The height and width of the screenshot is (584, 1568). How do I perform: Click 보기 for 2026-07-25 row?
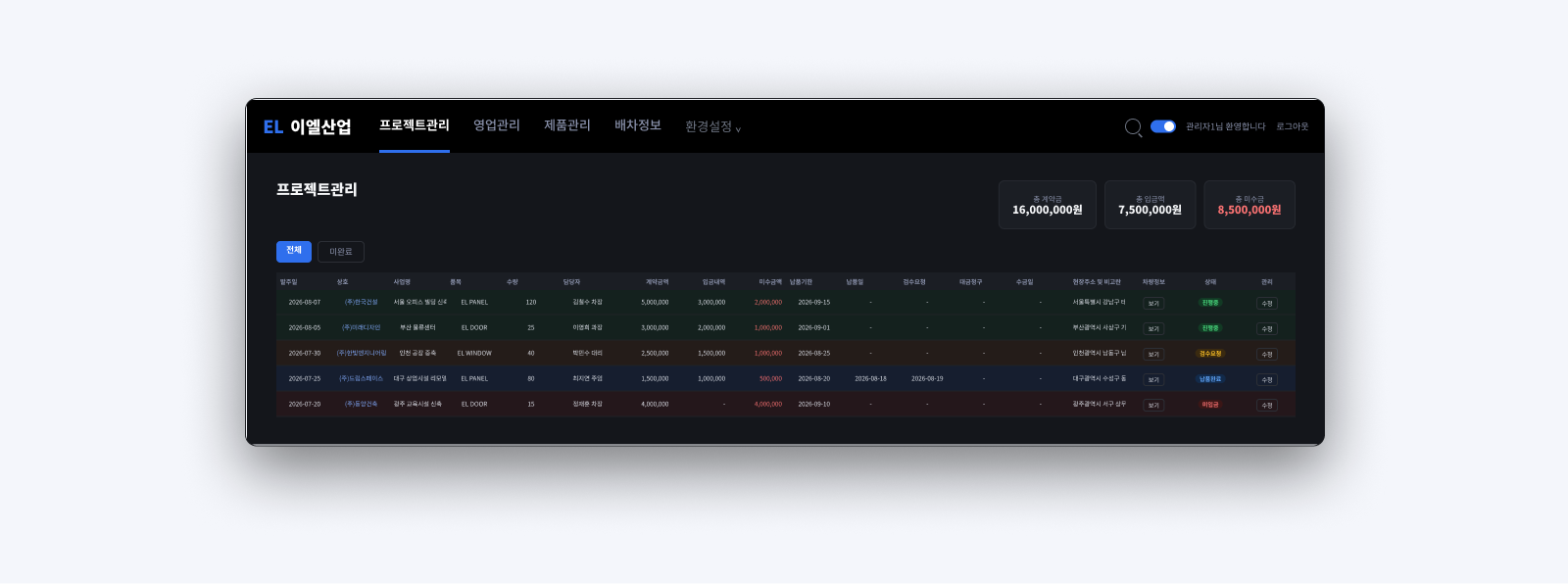pos(1153,380)
